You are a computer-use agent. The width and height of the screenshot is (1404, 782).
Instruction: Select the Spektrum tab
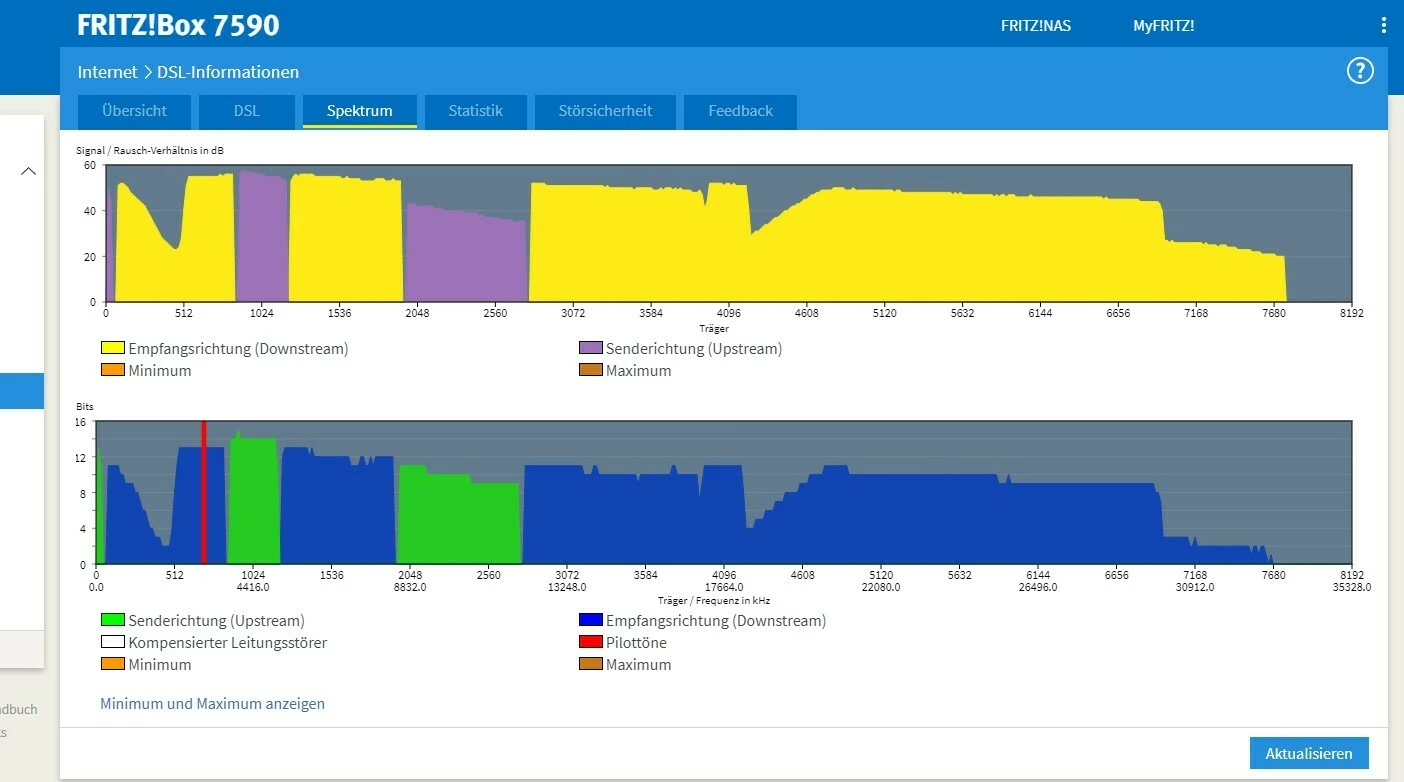(x=359, y=111)
